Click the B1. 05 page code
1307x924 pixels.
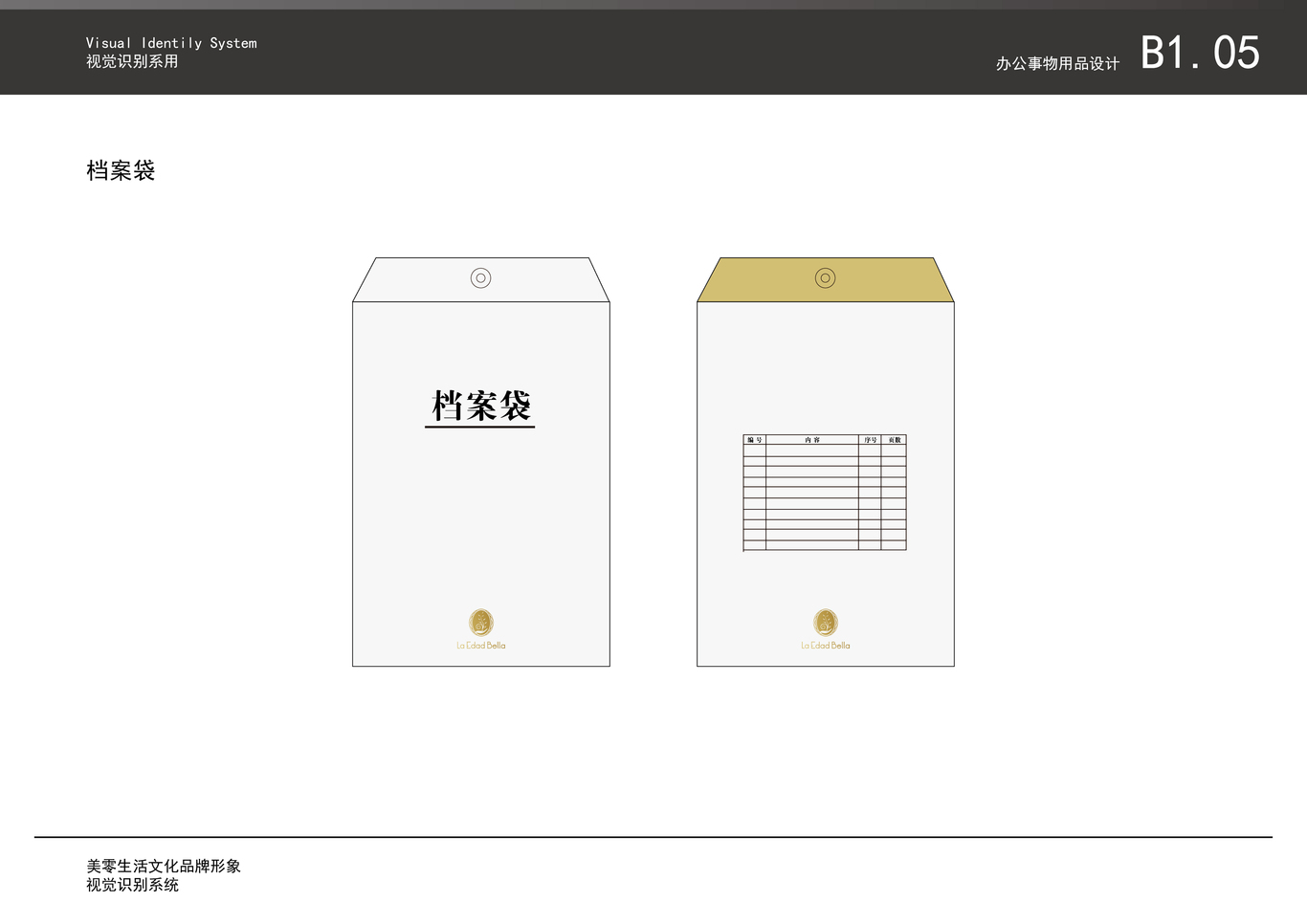[x=1200, y=53]
